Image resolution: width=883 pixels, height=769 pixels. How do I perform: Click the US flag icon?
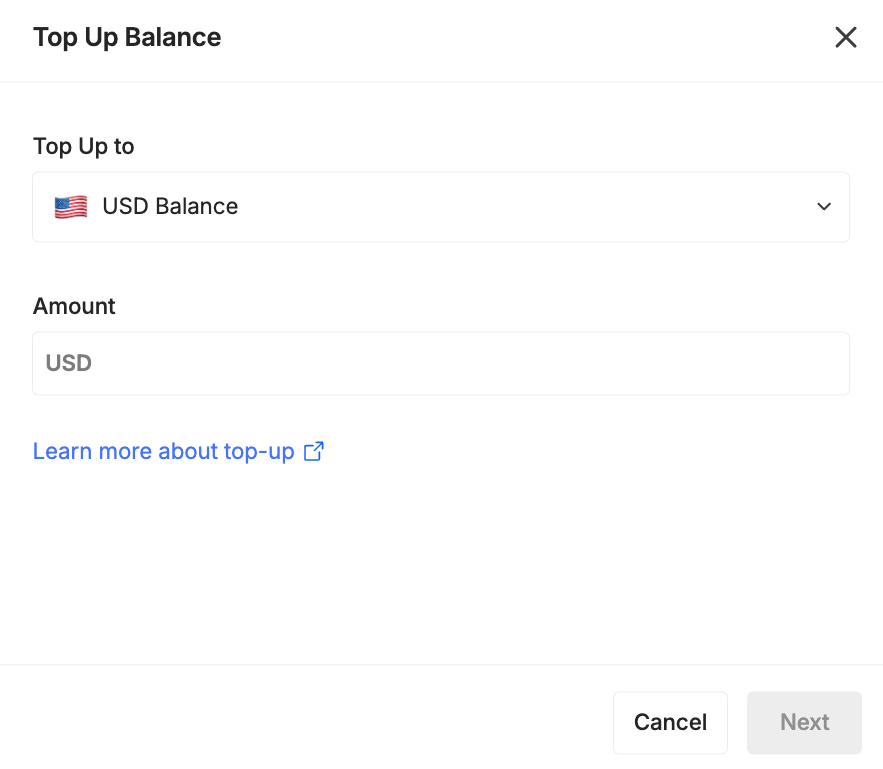pos(70,207)
